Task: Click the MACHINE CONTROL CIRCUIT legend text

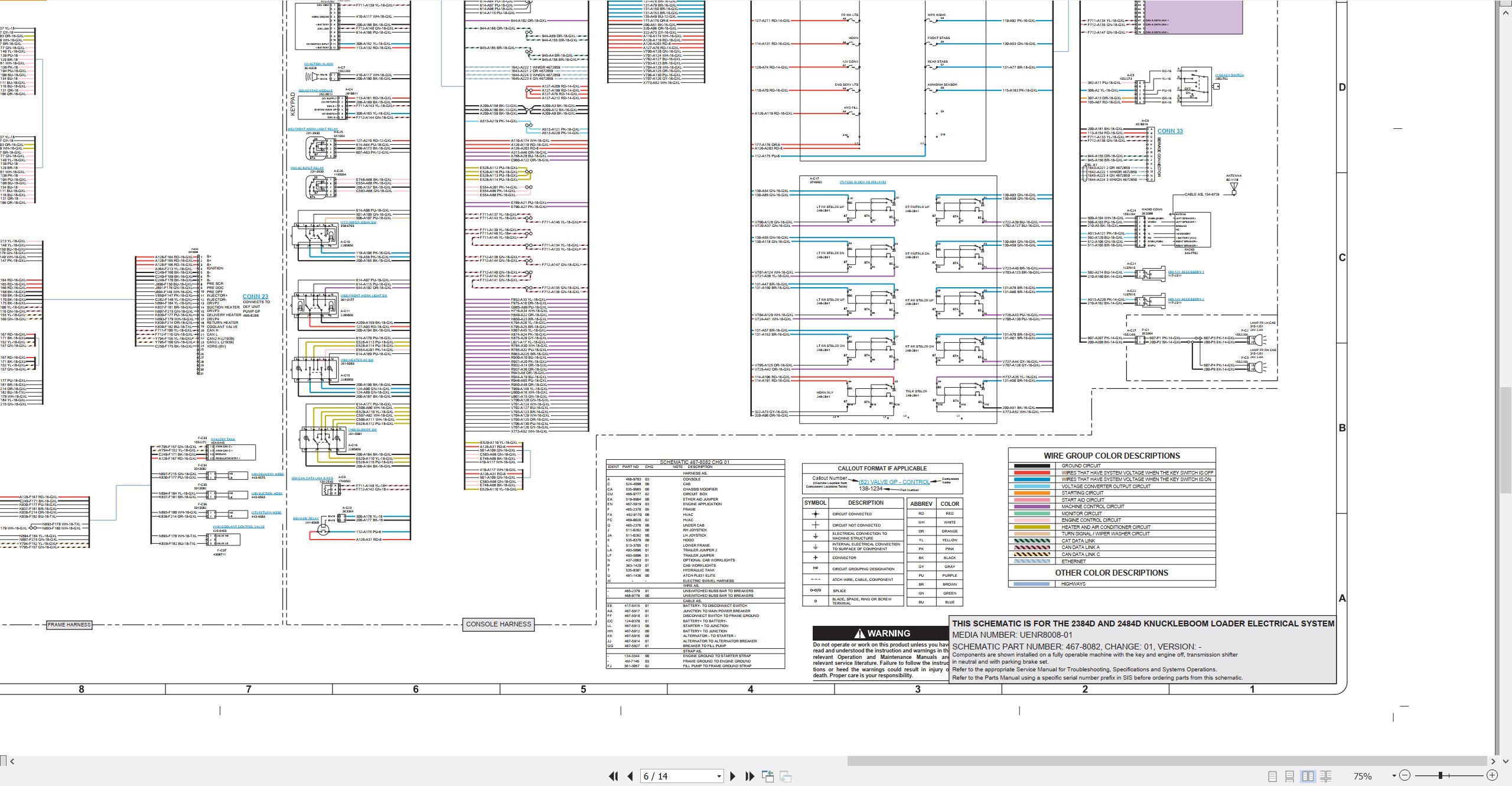Action: (x=1093, y=506)
